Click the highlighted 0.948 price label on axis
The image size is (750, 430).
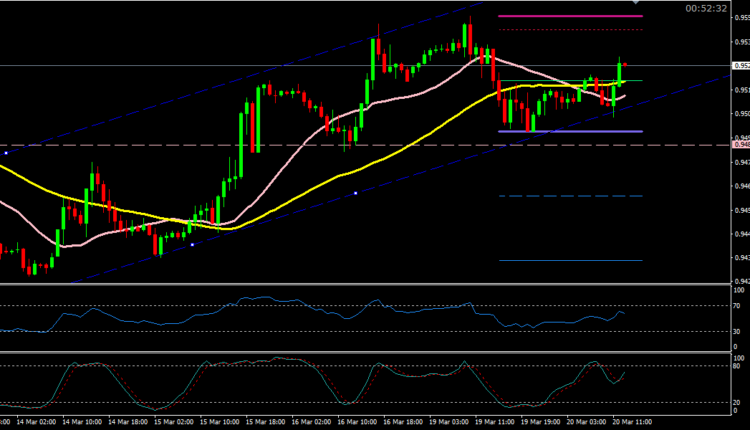coord(738,145)
